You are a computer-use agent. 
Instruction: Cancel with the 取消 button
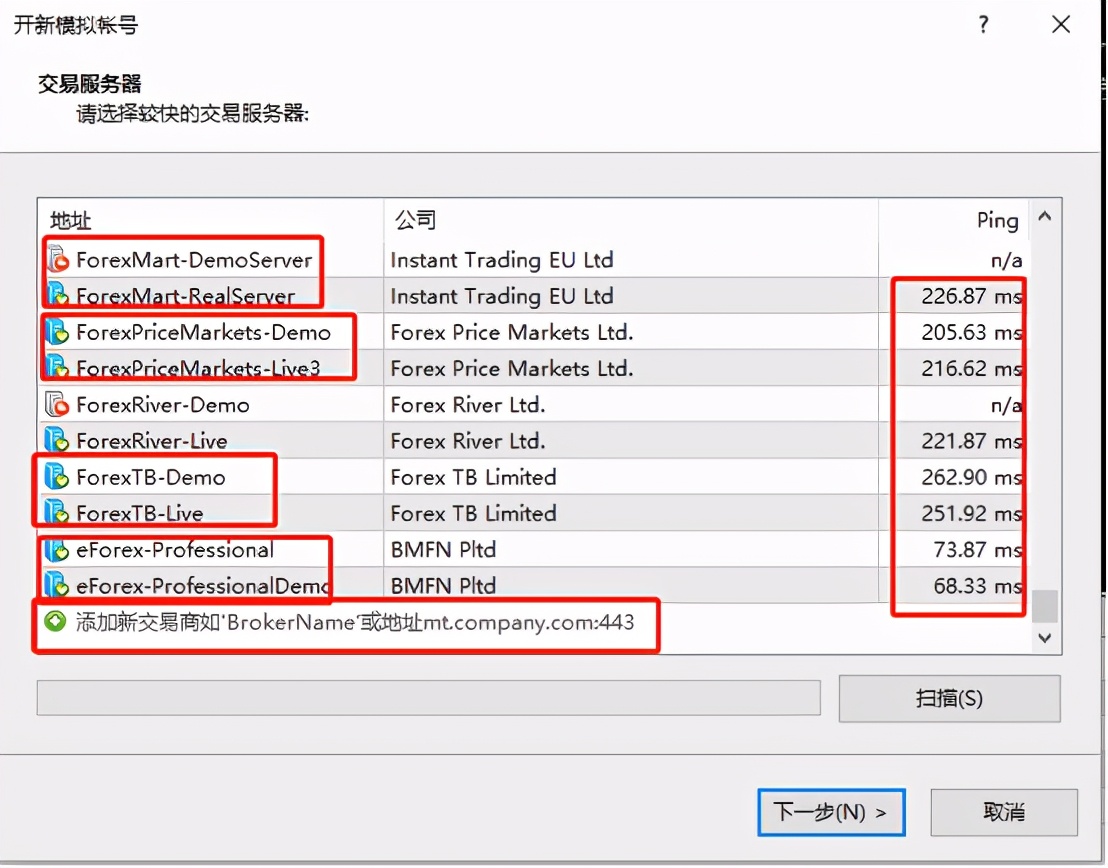[1004, 812]
